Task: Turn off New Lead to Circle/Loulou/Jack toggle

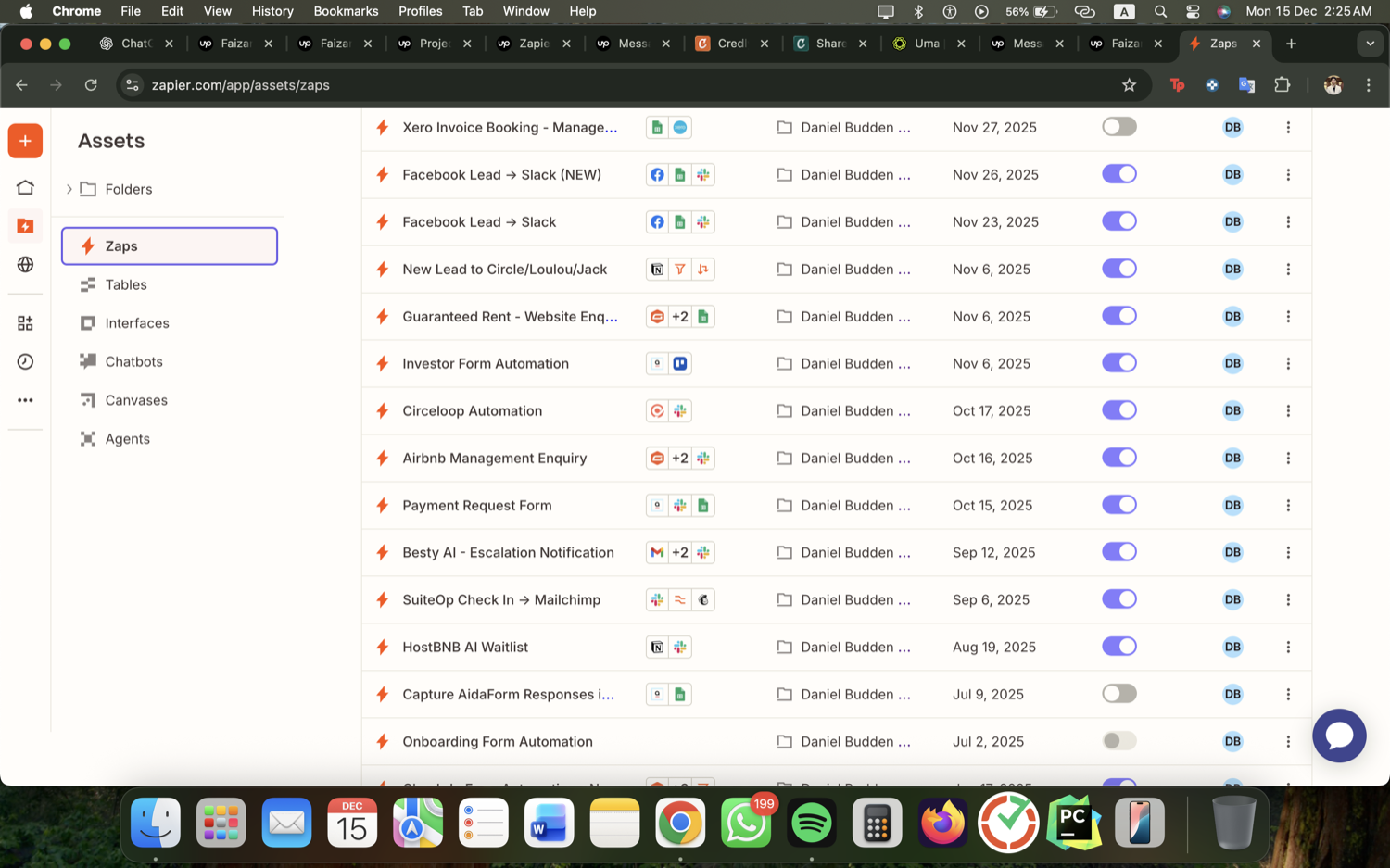Action: tap(1119, 269)
